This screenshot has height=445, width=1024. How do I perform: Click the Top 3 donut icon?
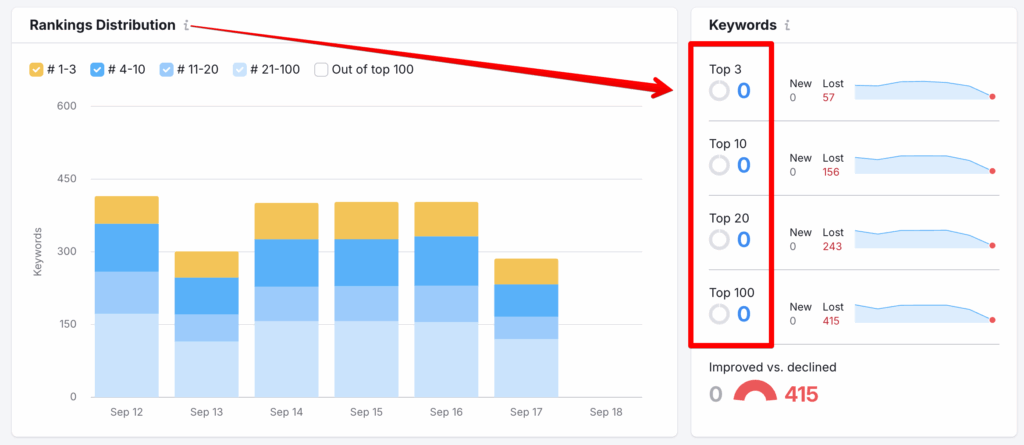(718, 91)
